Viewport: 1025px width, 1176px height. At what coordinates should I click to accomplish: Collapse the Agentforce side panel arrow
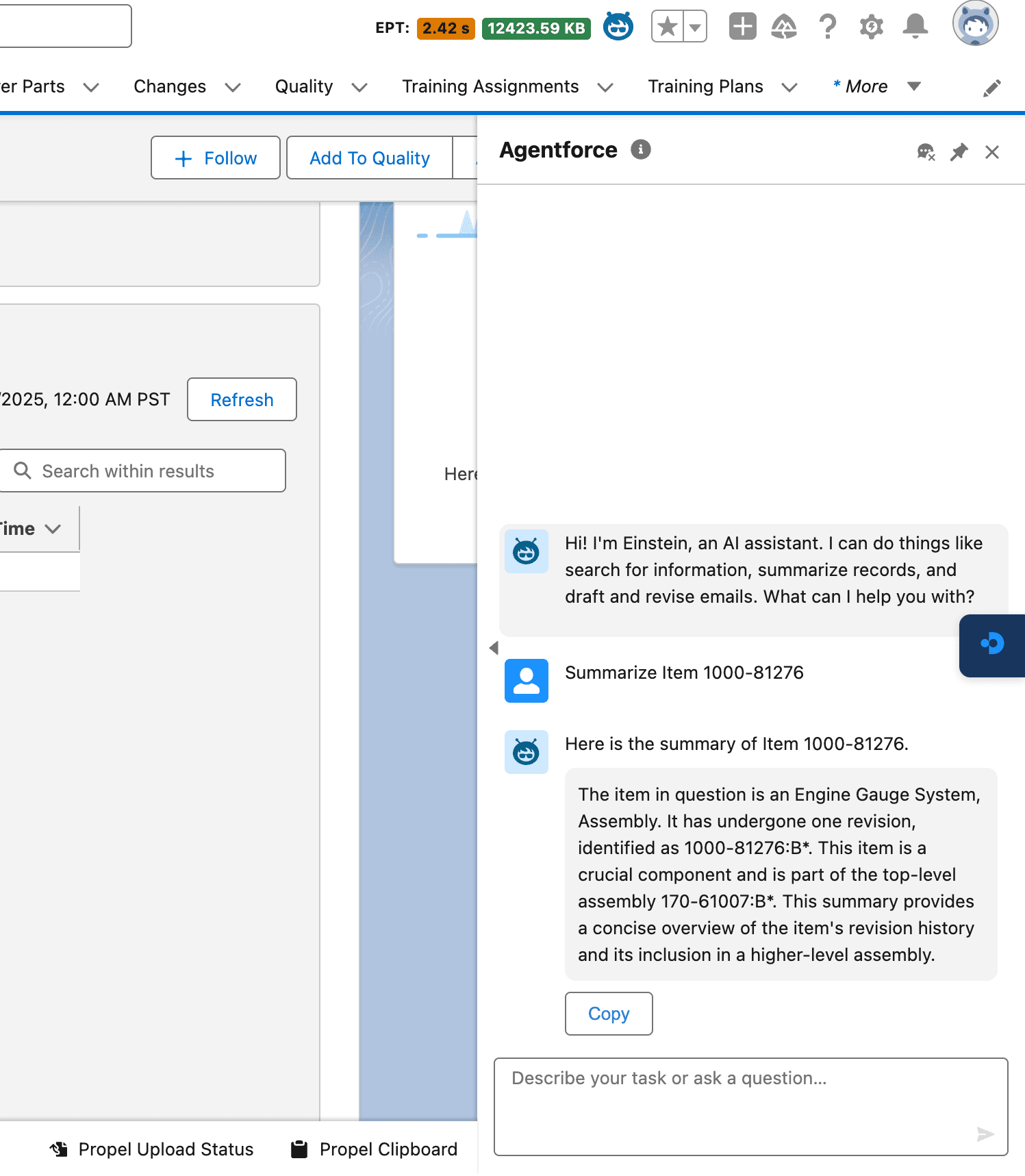(494, 648)
